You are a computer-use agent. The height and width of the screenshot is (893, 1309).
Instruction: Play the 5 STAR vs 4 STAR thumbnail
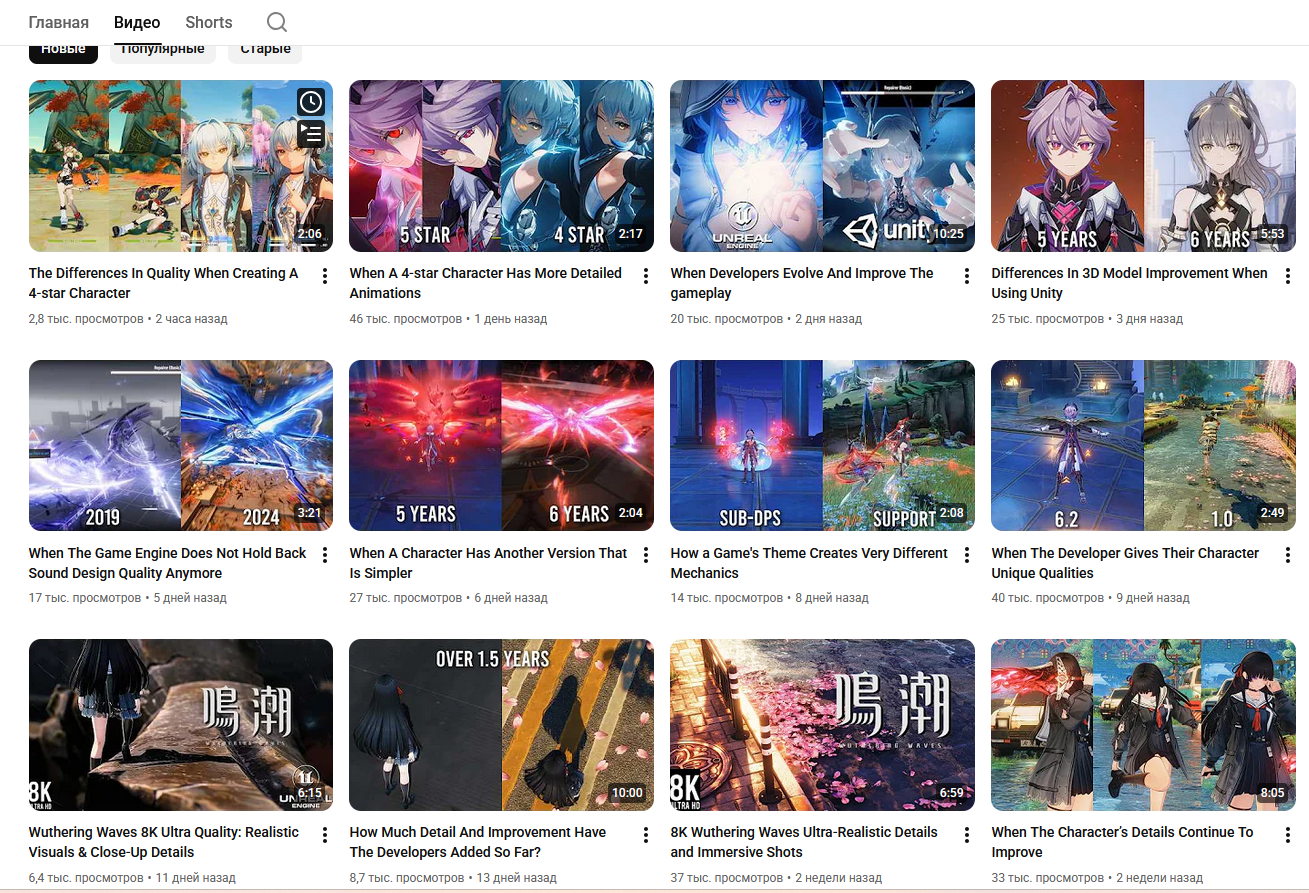point(501,166)
